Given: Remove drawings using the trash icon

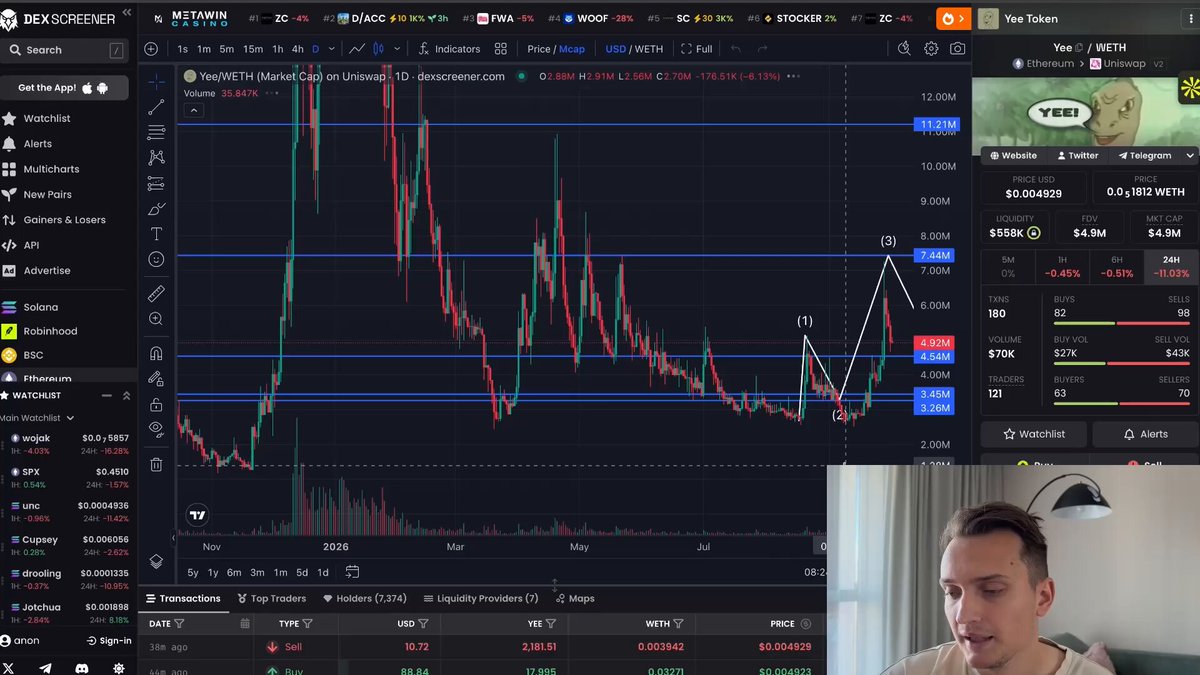Looking at the screenshot, I should tap(157, 464).
